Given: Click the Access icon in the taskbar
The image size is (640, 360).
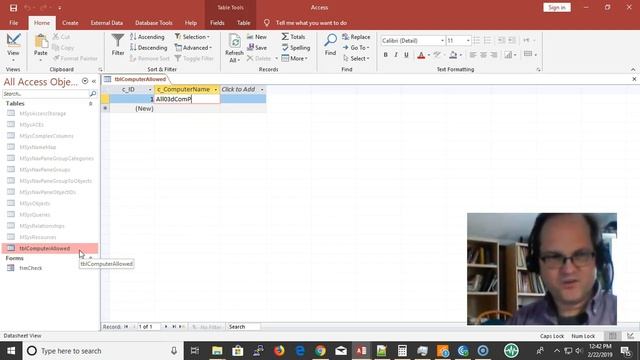Looking at the screenshot, I should [x=361, y=351].
